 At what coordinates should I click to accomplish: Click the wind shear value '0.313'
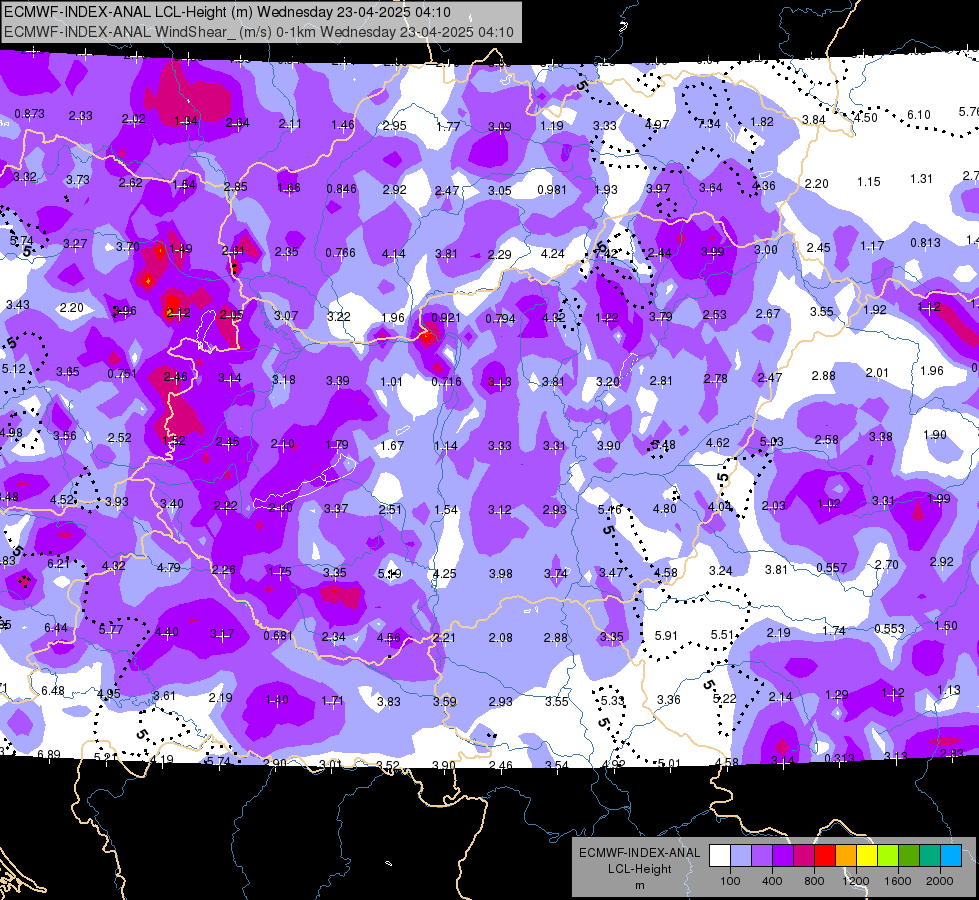click(x=839, y=758)
